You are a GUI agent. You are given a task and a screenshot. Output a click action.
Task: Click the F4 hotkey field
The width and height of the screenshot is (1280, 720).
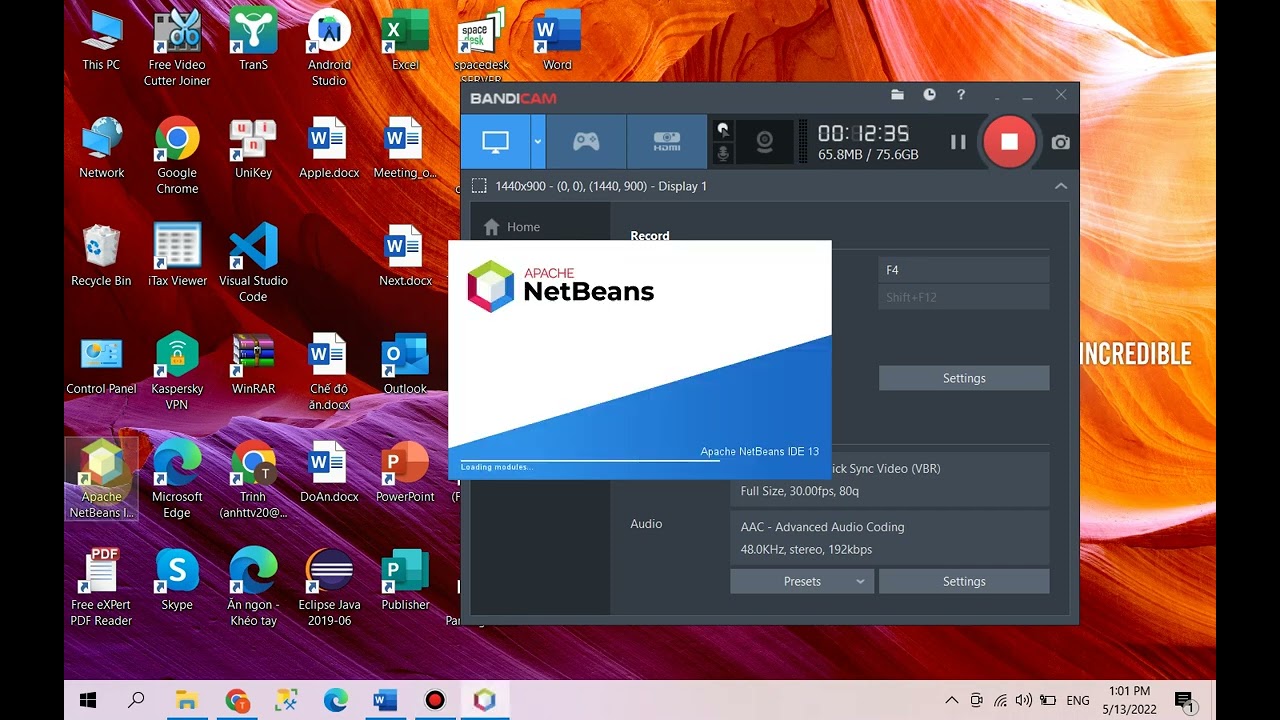click(964, 270)
